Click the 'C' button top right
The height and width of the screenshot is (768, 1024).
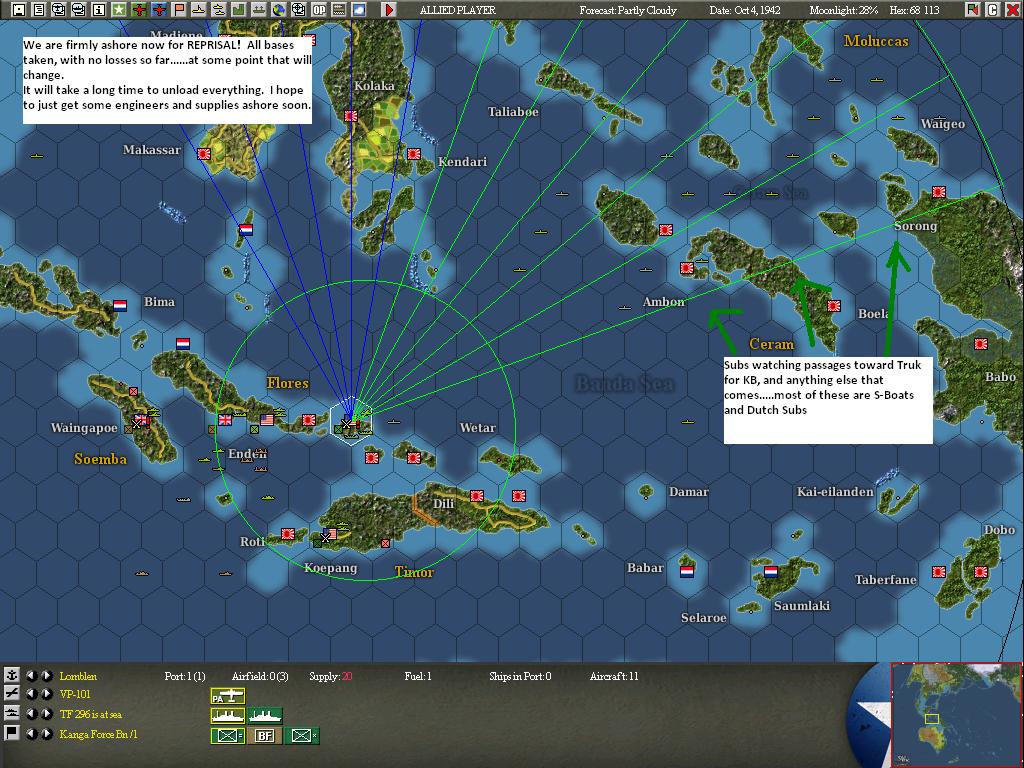(x=993, y=9)
